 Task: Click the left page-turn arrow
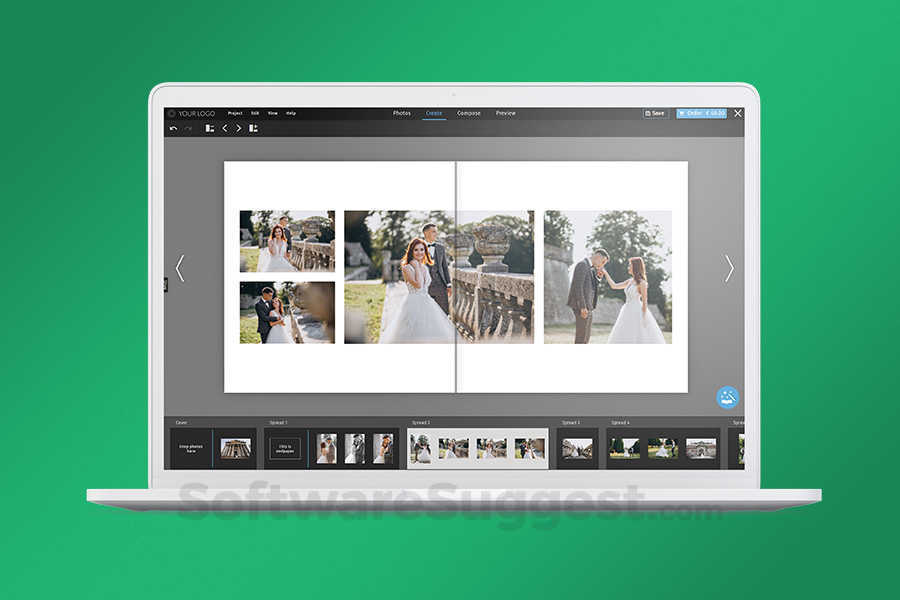click(x=180, y=269)
